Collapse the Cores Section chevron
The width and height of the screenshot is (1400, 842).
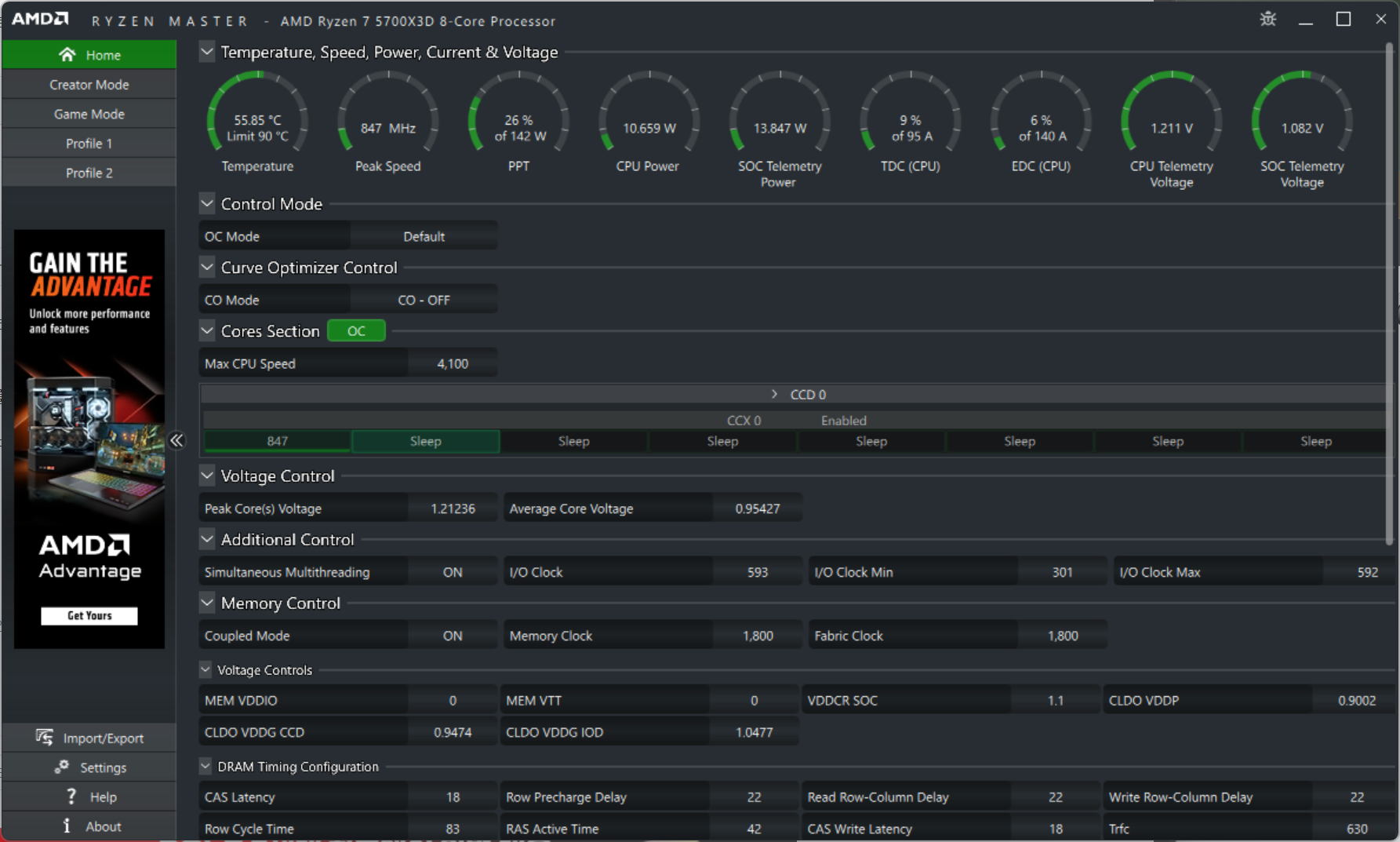click(207, 331)
